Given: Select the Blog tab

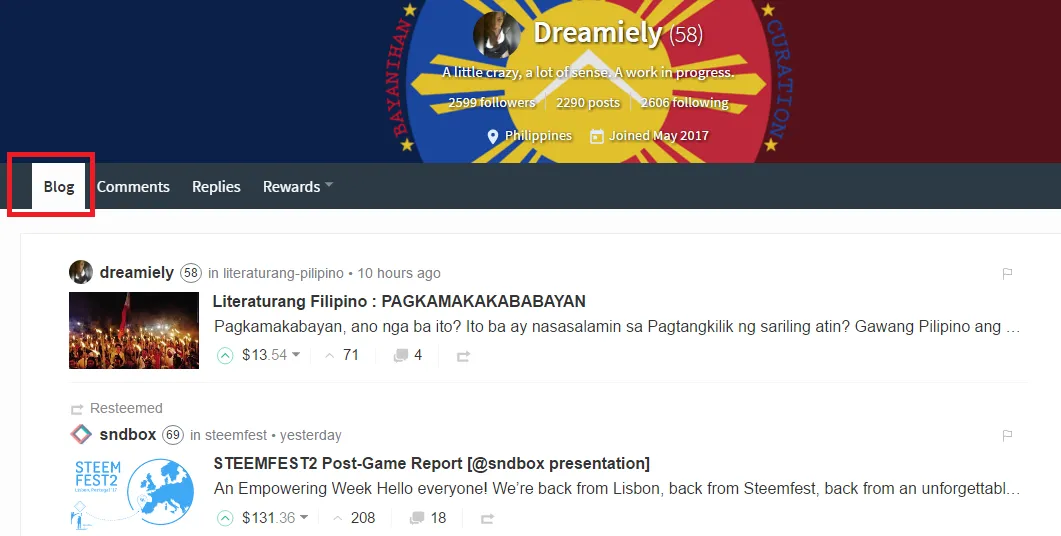Looking at the screenshot, I should [59, 186].
